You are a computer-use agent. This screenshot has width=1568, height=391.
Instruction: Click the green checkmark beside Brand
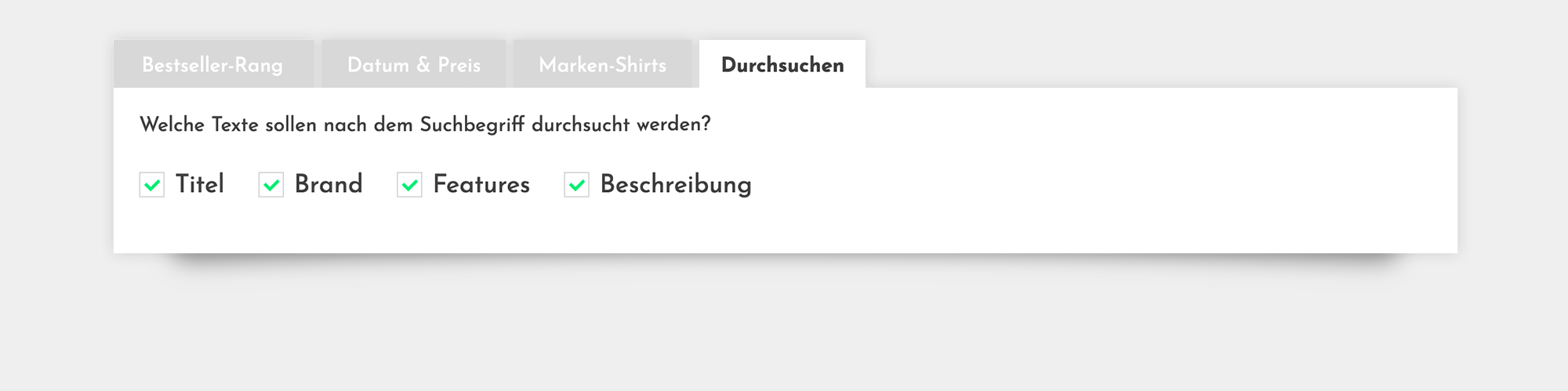click(271, 186)
